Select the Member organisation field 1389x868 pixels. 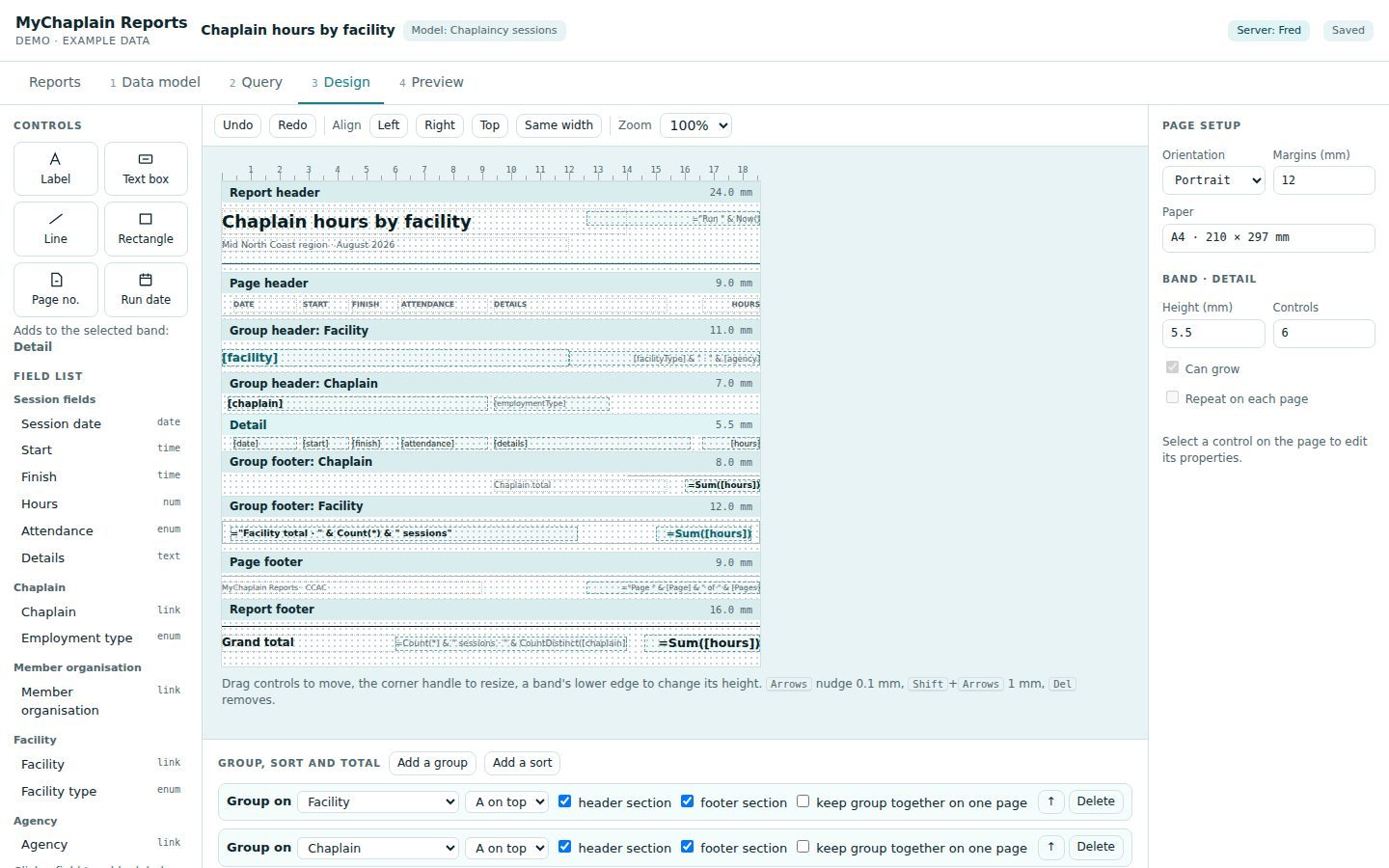click(100, 701)
